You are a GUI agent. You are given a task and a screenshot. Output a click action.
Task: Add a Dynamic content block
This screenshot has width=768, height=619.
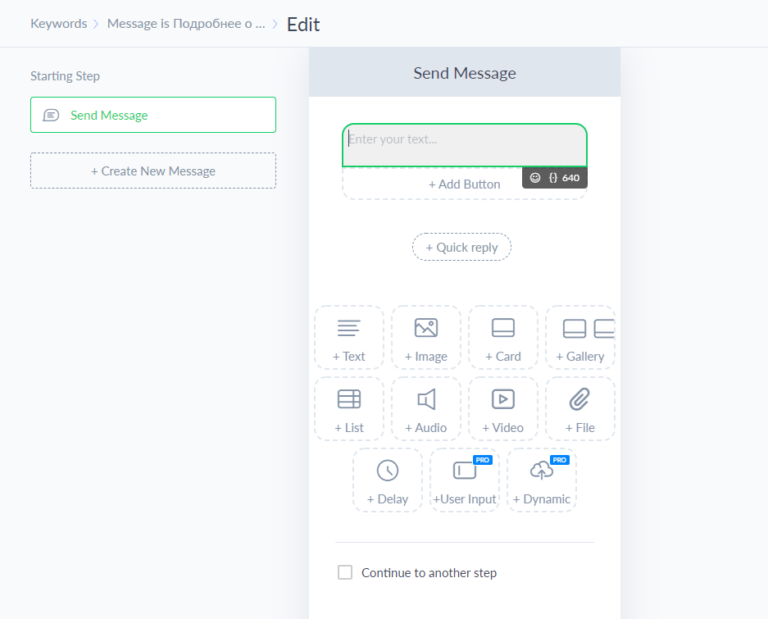542,480
